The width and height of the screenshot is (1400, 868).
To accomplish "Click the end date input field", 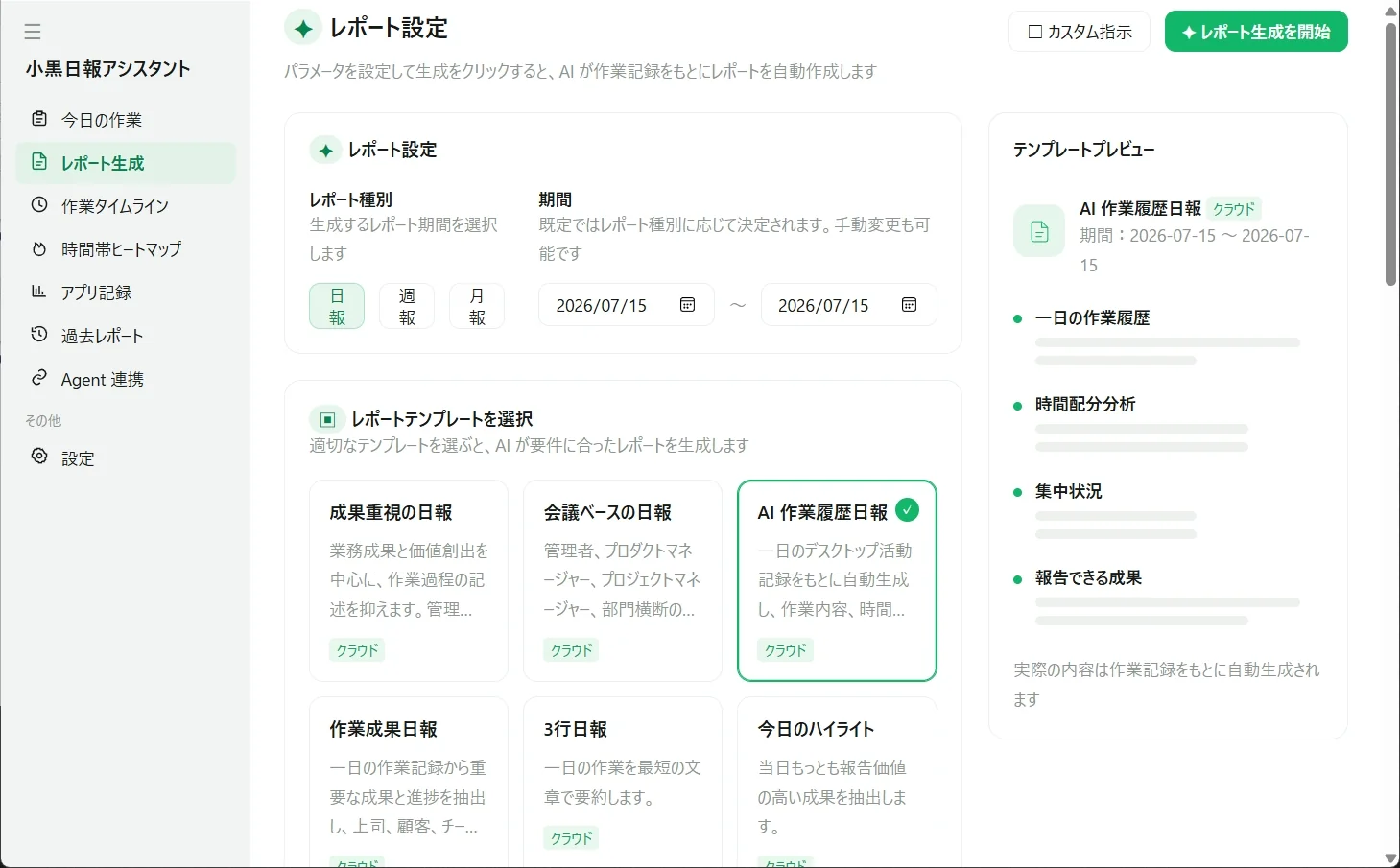I will (849, 305).
